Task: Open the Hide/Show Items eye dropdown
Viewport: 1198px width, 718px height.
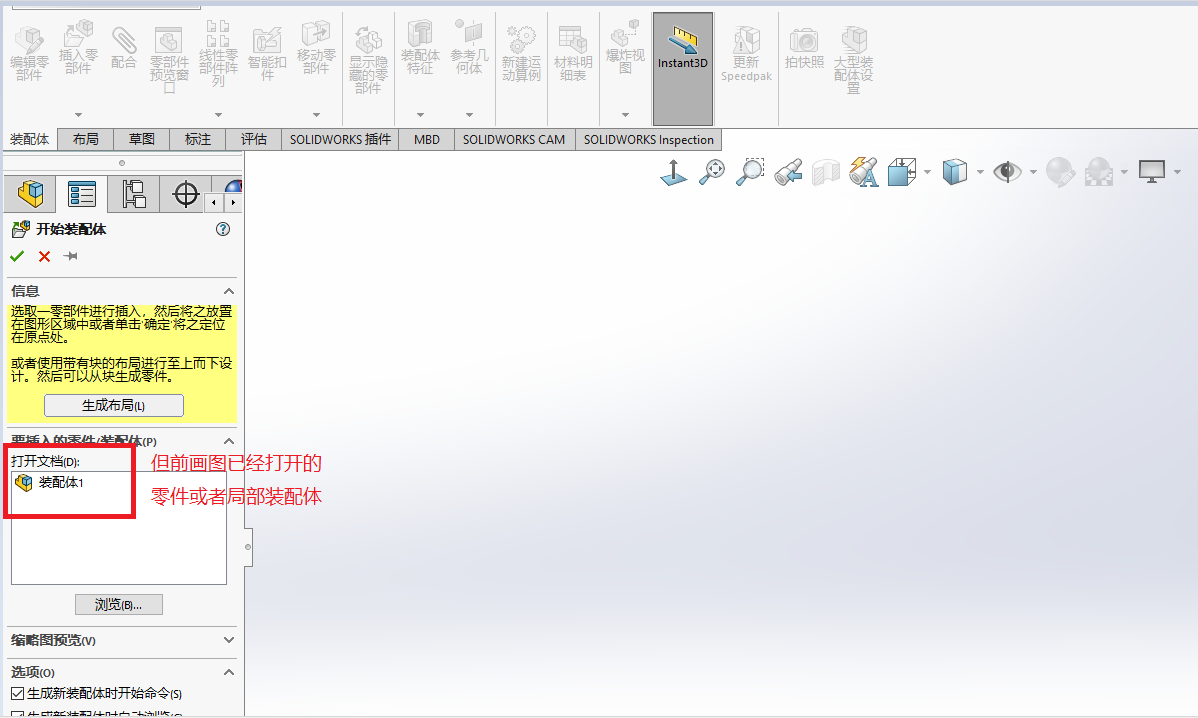Action: 1033,172
